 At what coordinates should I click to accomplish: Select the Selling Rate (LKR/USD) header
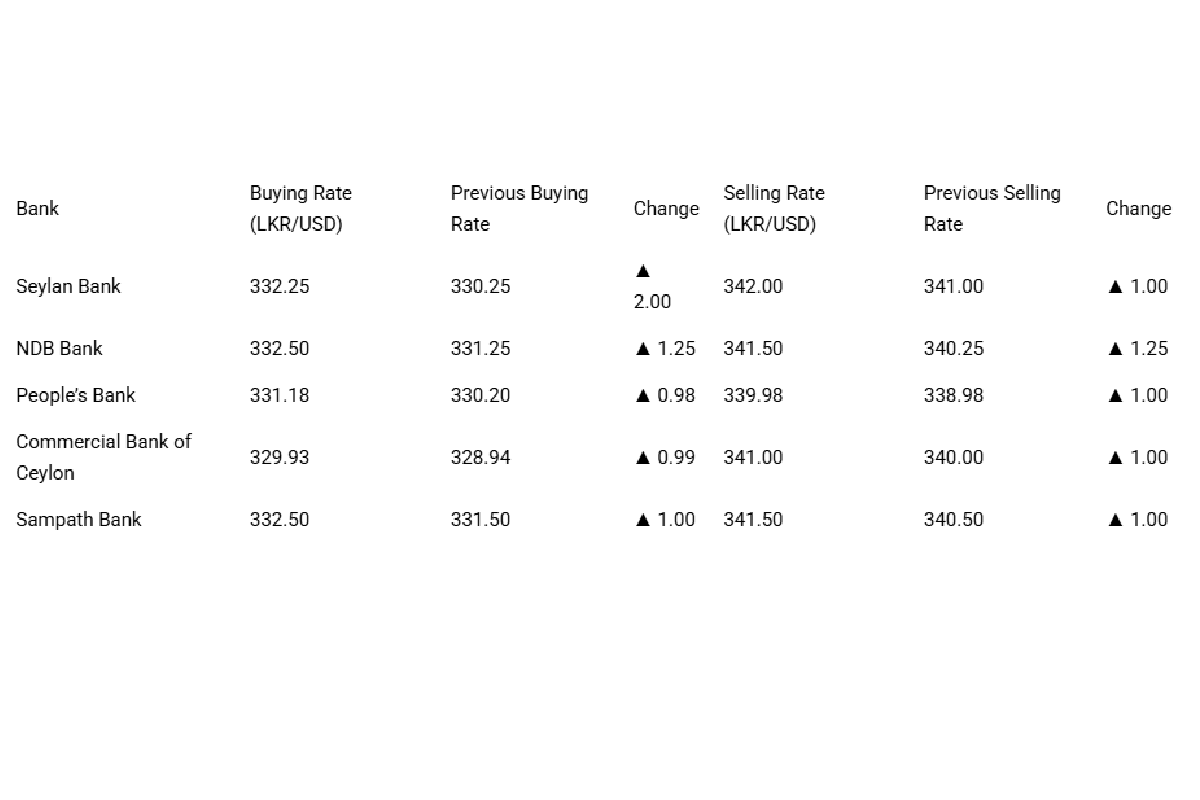point(773,209)
